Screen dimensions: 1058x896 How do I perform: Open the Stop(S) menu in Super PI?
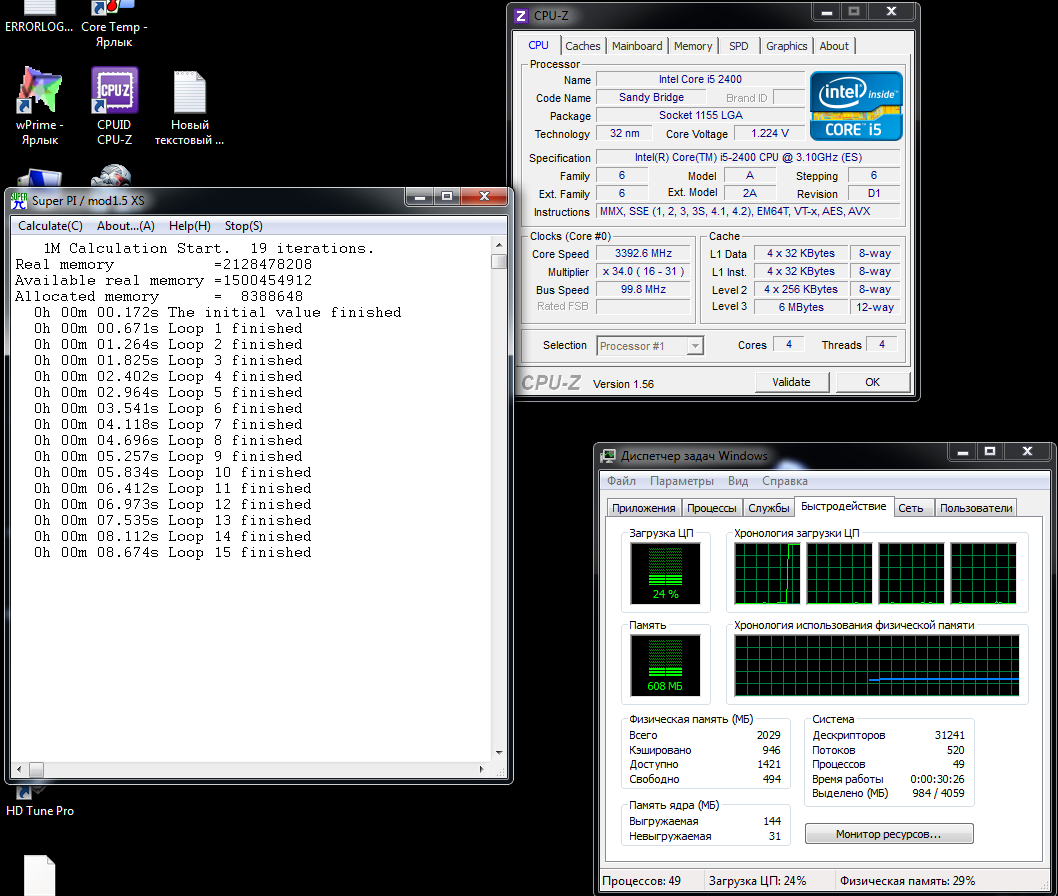coord(243,226)
